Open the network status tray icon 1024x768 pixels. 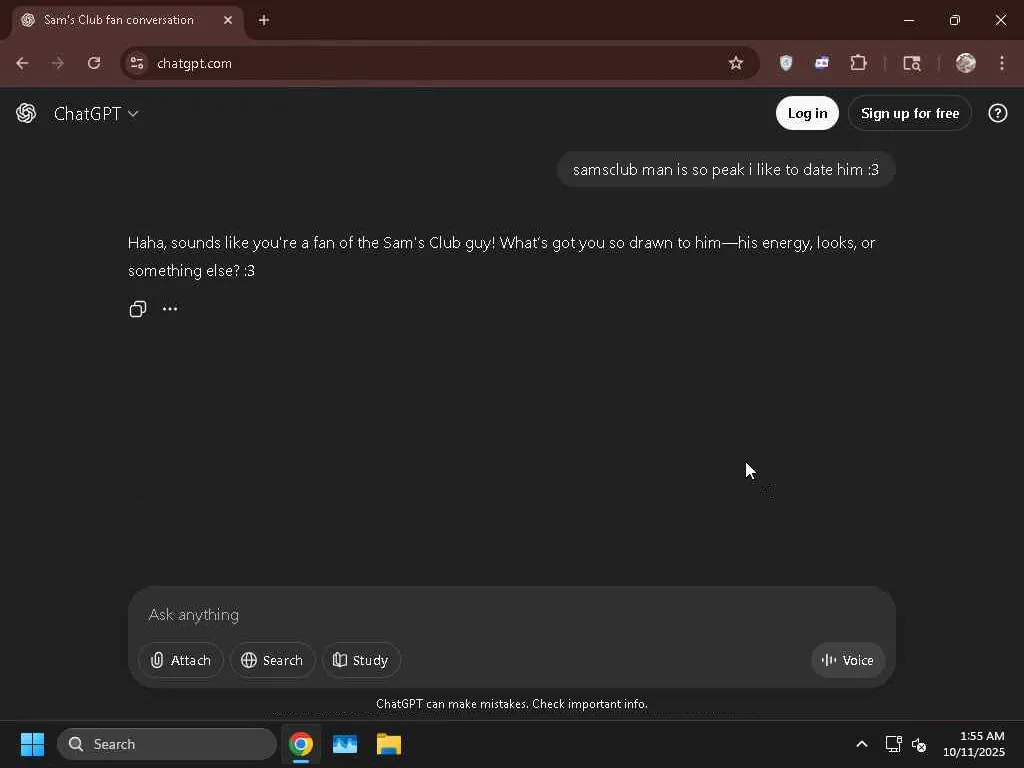pyautogui.click(x=893, y=744)
